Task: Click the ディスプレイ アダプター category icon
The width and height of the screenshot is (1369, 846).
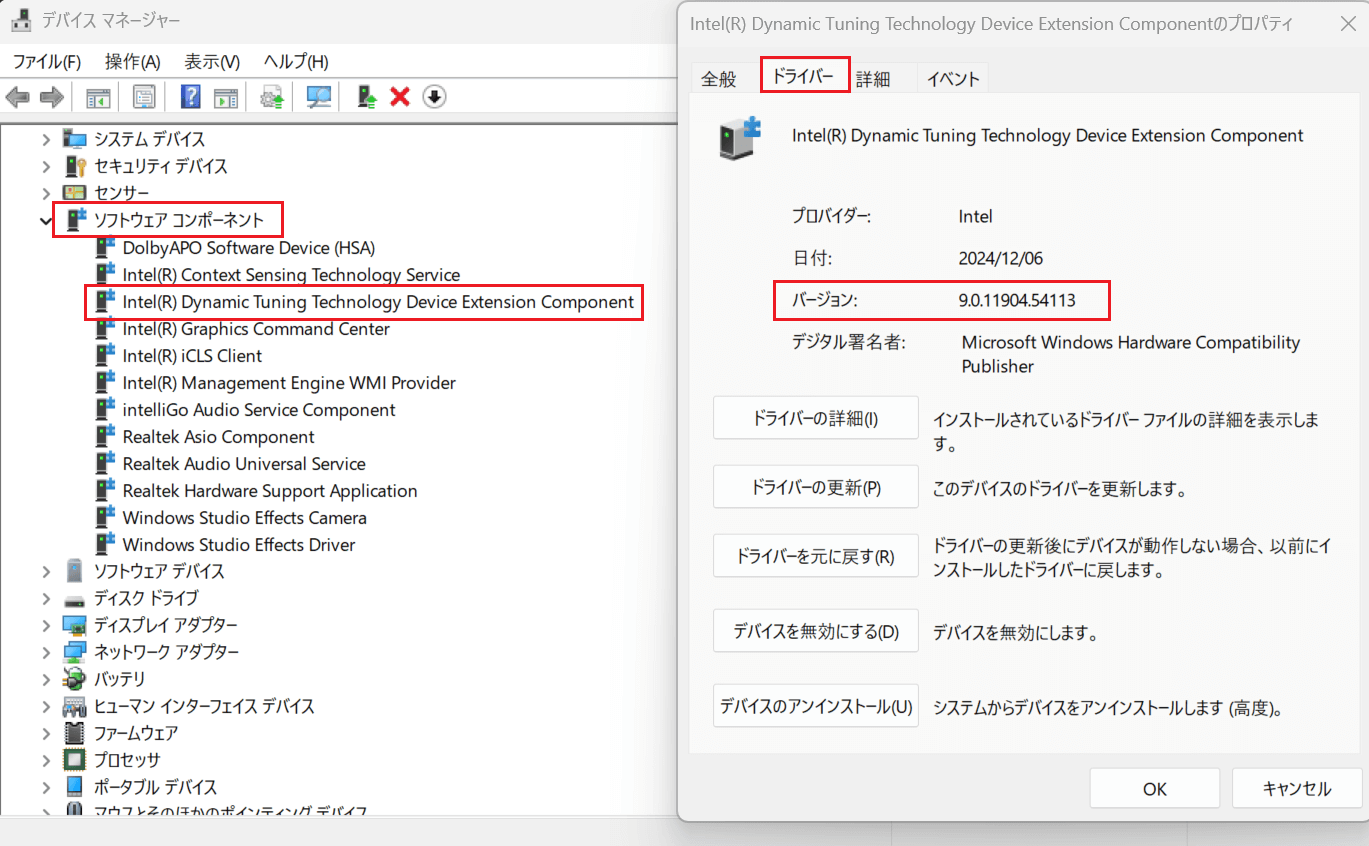Action: (x=75, y=625)
